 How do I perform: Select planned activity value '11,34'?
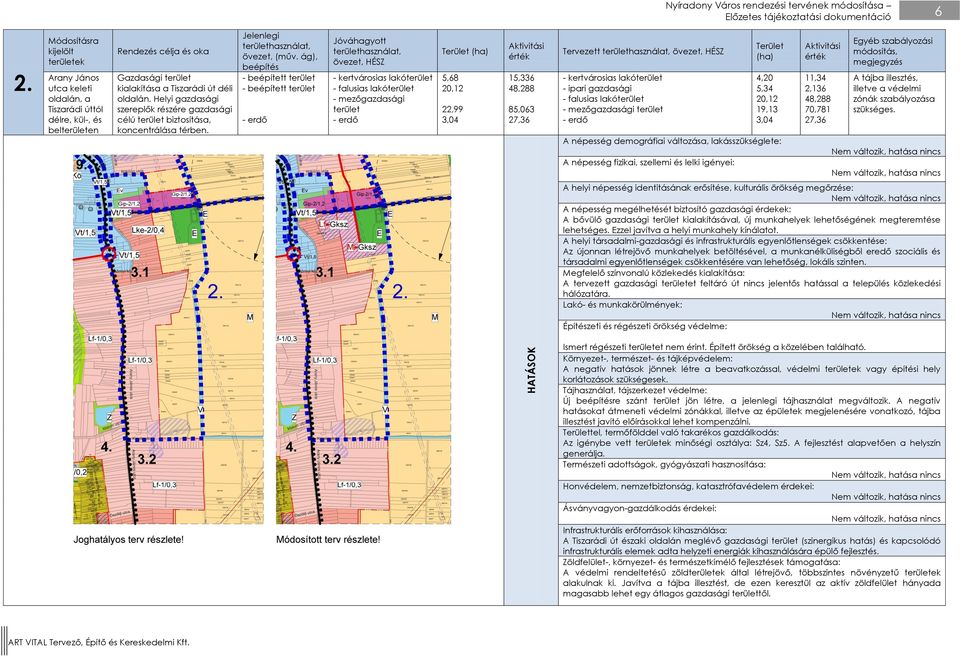[x=816, y=78]
